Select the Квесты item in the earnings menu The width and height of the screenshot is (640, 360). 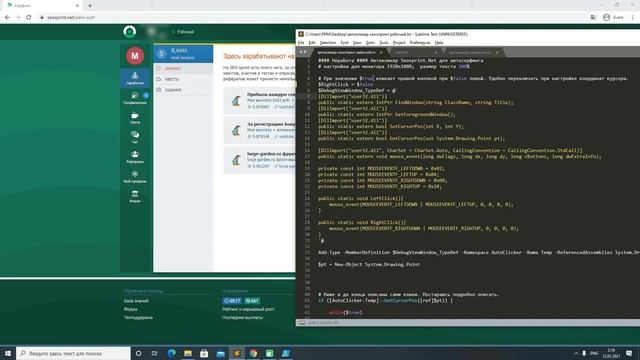(183, 79)
